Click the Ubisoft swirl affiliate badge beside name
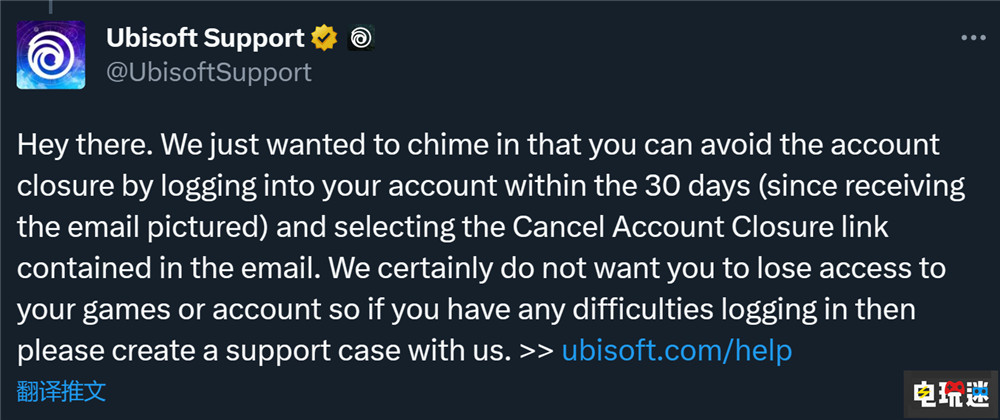 pos(360,39)
